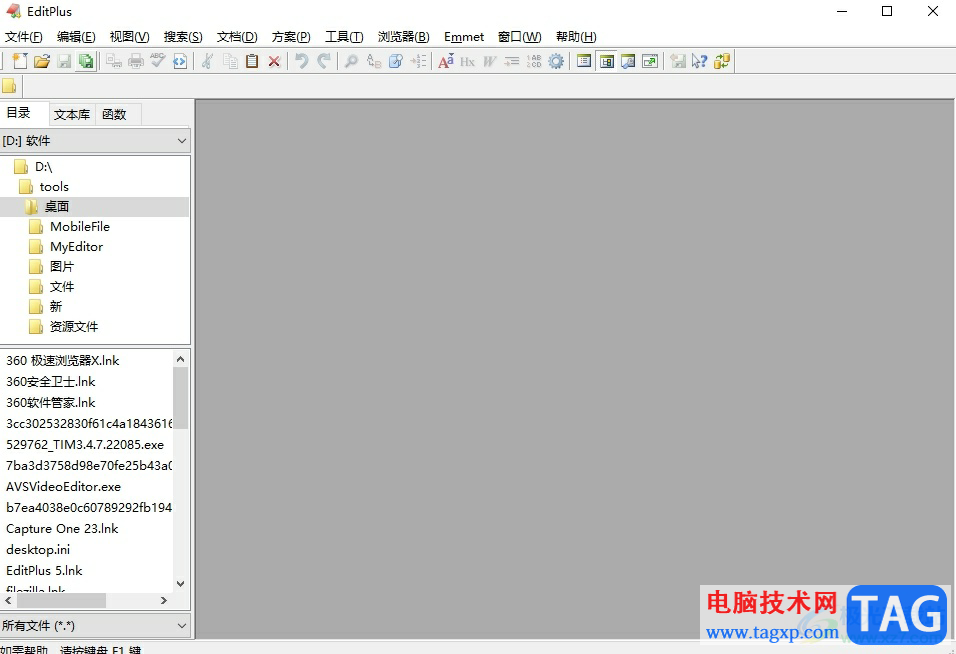Viewport: 956px width, 654px height.
Task: Select the 图片 folder
Action: tap(62, 266)
